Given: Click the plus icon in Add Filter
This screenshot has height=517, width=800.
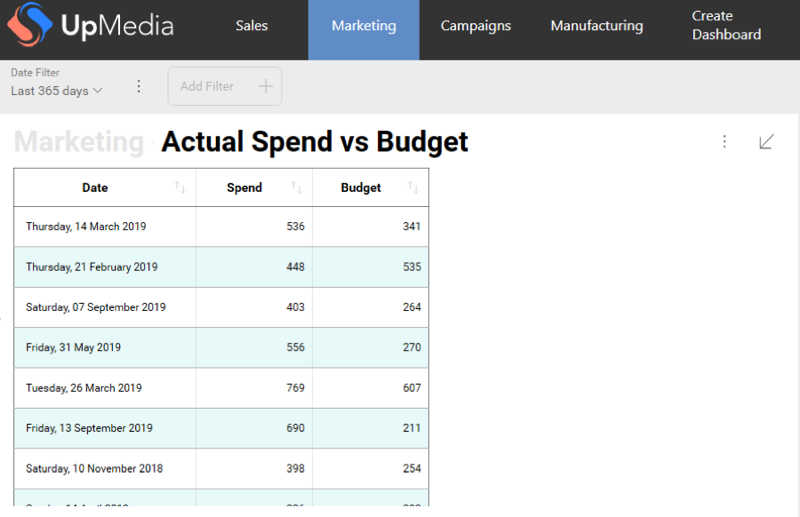Looking at the screenshot, I should (x=266, y=87).
